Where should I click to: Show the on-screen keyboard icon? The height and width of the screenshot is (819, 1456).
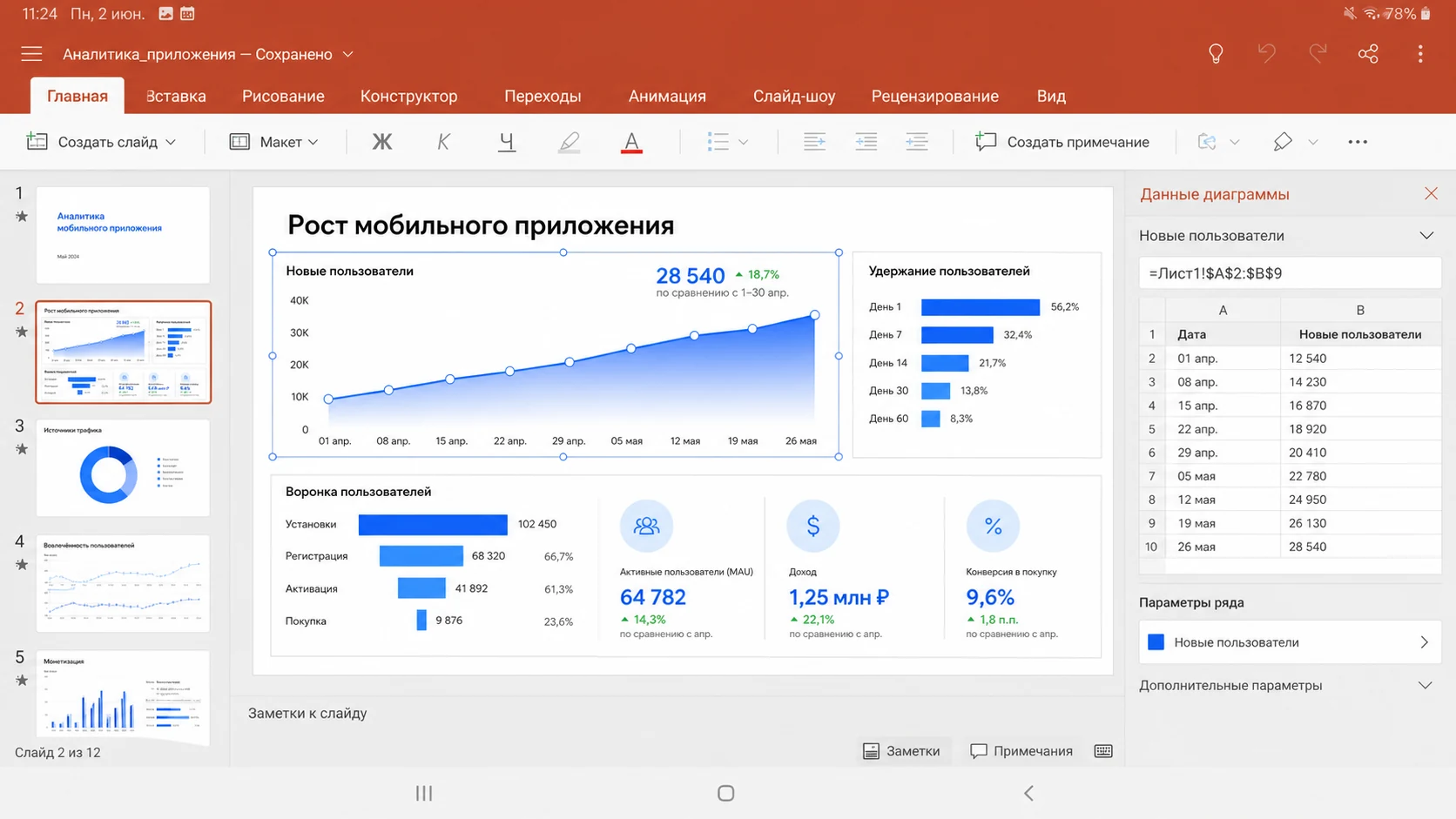click(1103, 751)
